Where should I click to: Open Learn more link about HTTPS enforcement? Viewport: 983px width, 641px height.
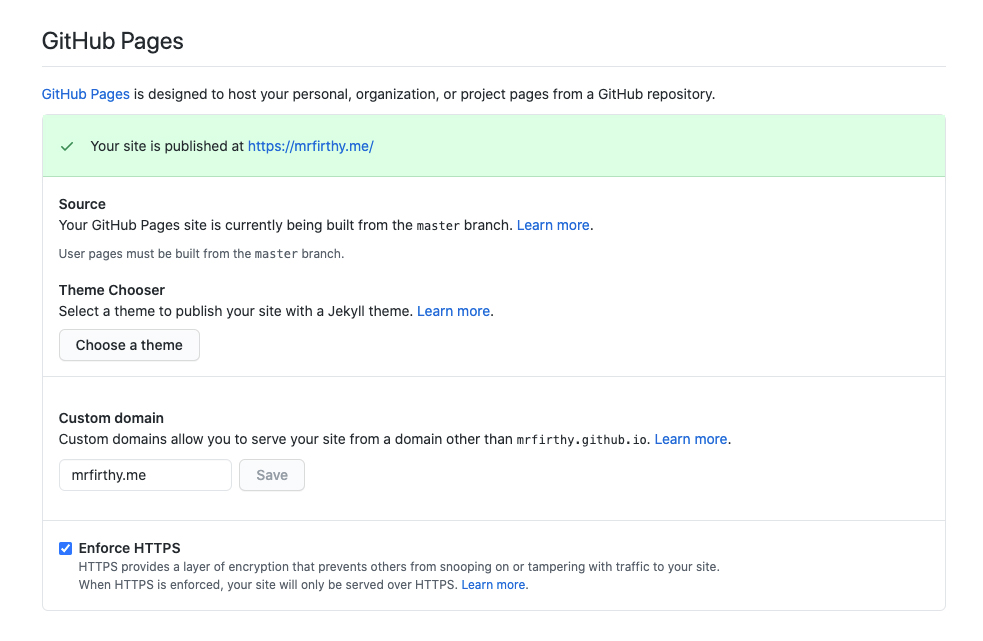click(x=493, y=585)
